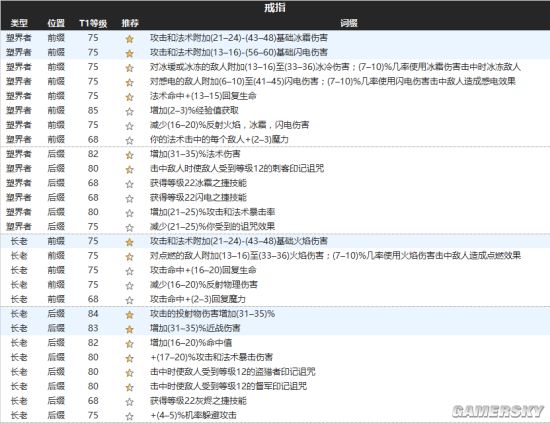Click the table title 戒指
Image resolution: width=550 pixels, height=423 pixels.
tap(275, 8)
